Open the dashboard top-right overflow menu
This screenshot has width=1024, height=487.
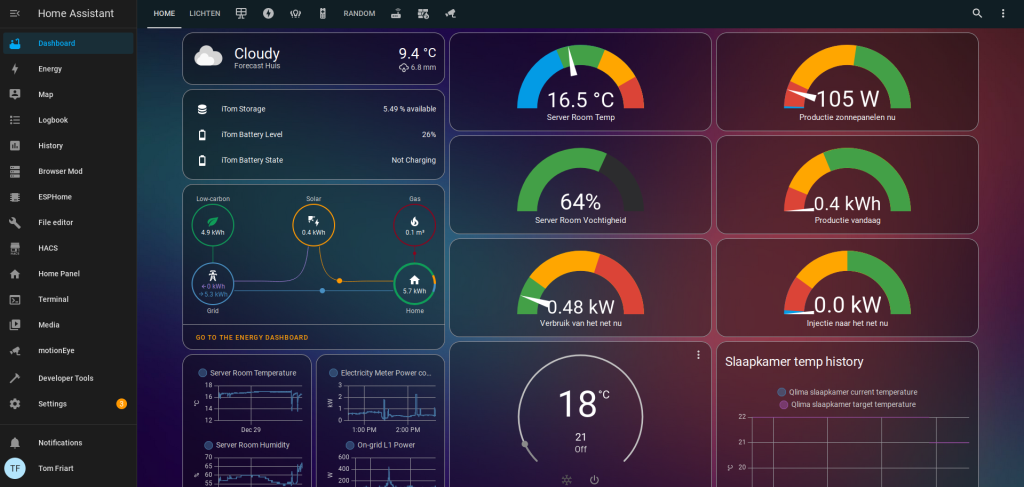point(1003,14)
